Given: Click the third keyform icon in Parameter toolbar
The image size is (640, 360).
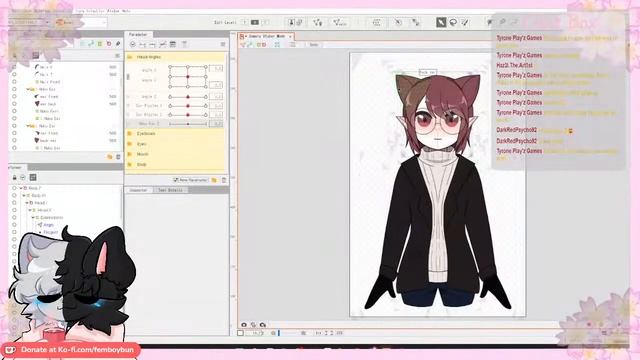Looking at the screenshot, I should (152, 44).
